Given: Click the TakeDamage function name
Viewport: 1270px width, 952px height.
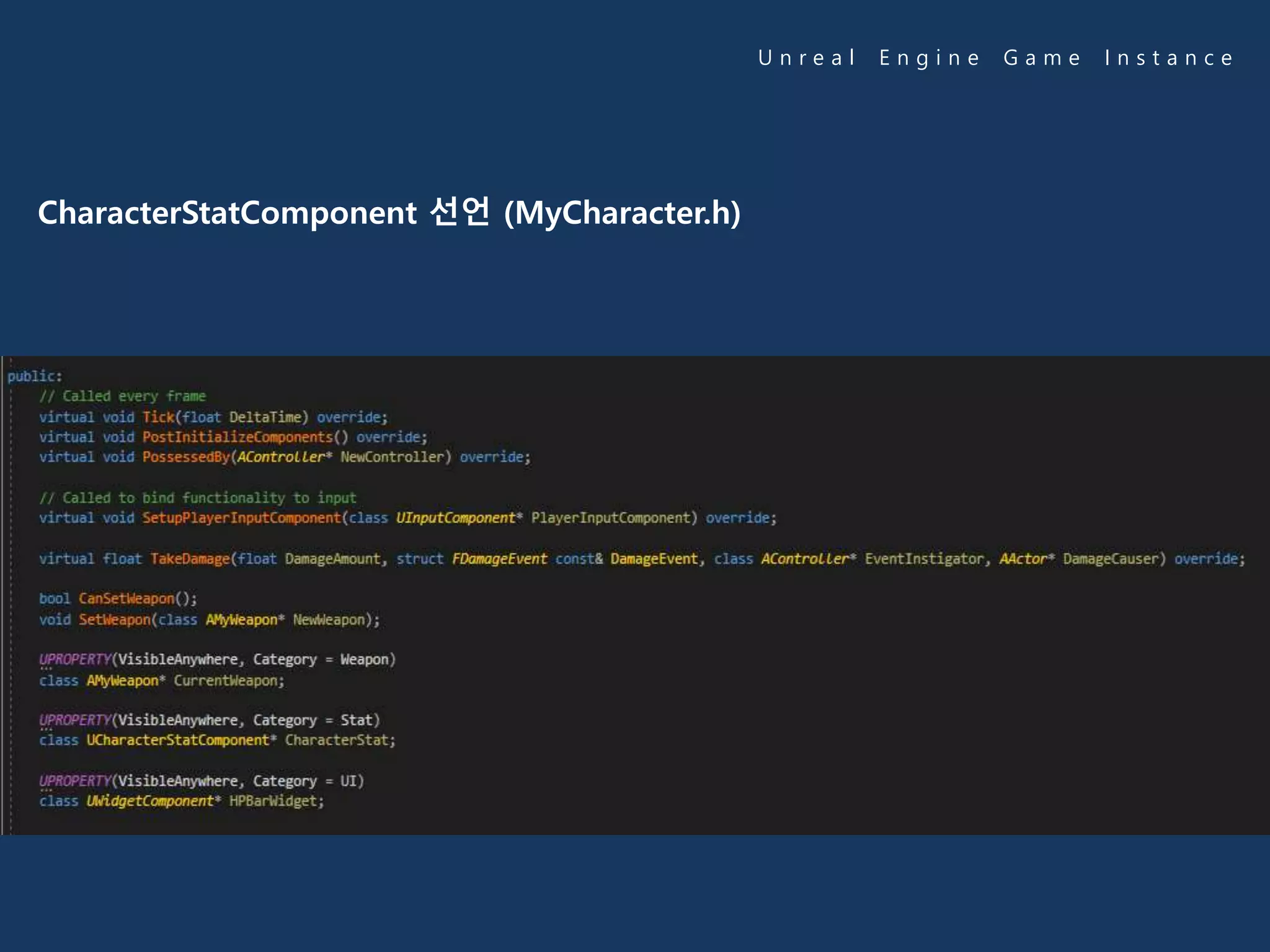Looking at the screenshot, I should 190,558.
